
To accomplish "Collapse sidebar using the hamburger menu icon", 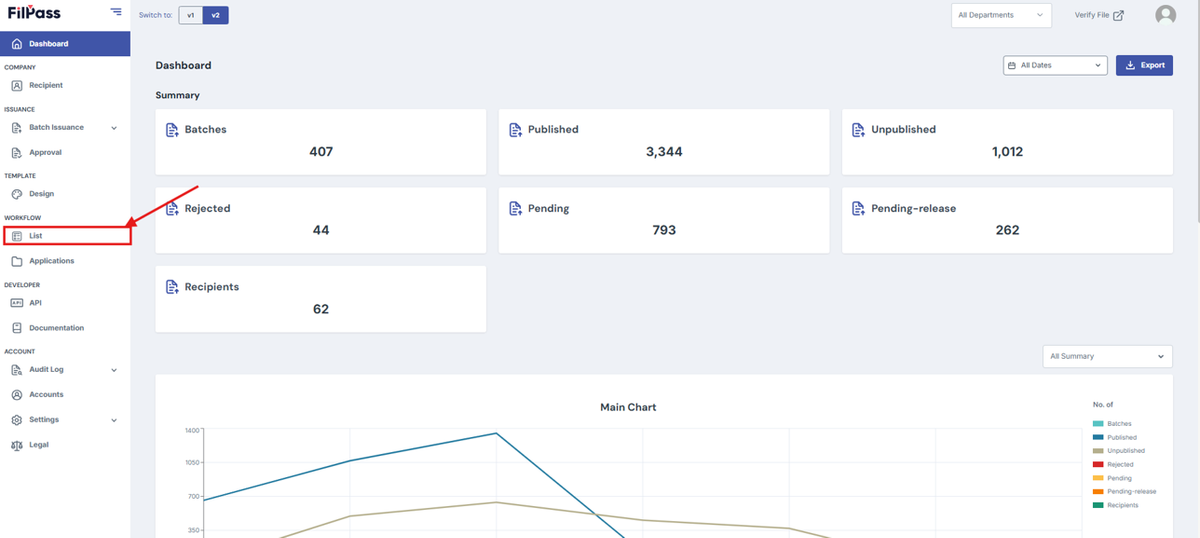I will click(116, 12).
